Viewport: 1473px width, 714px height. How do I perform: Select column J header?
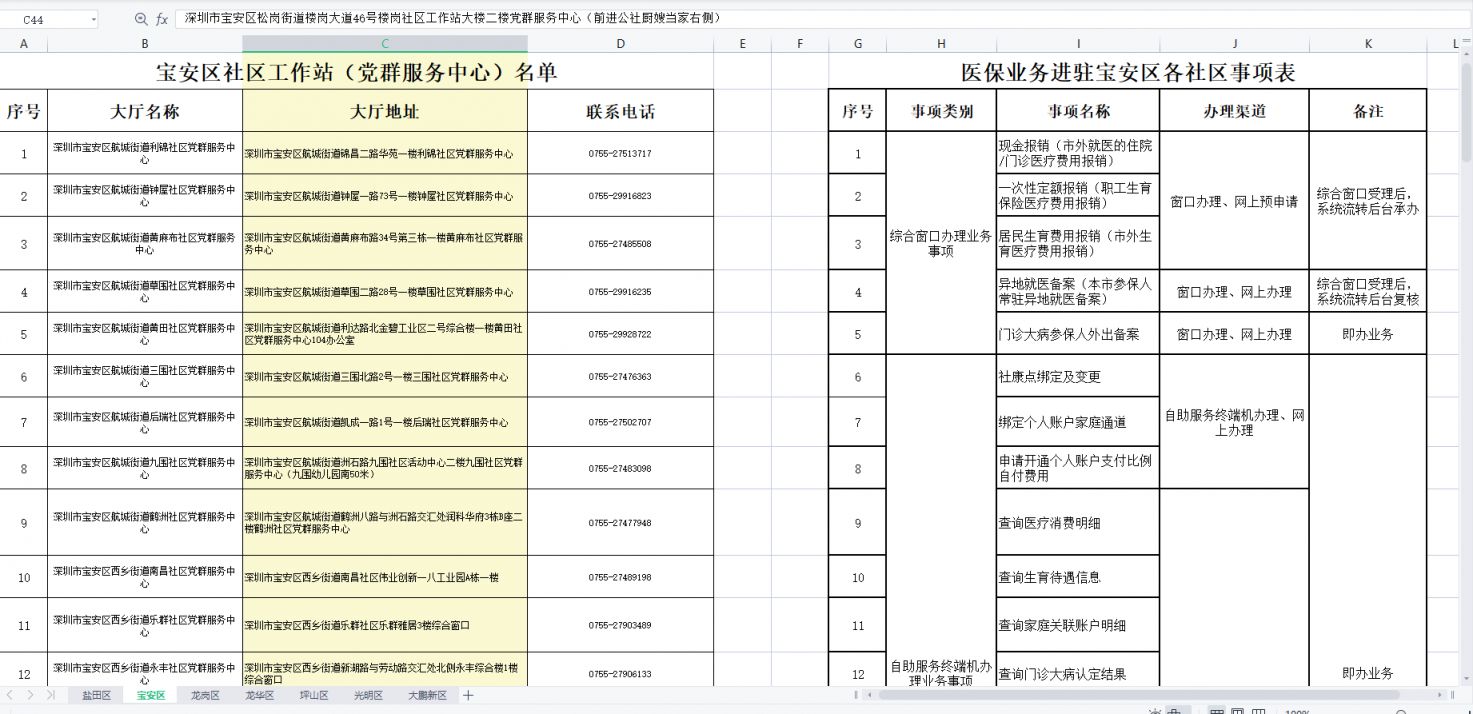pos(1235,43)
